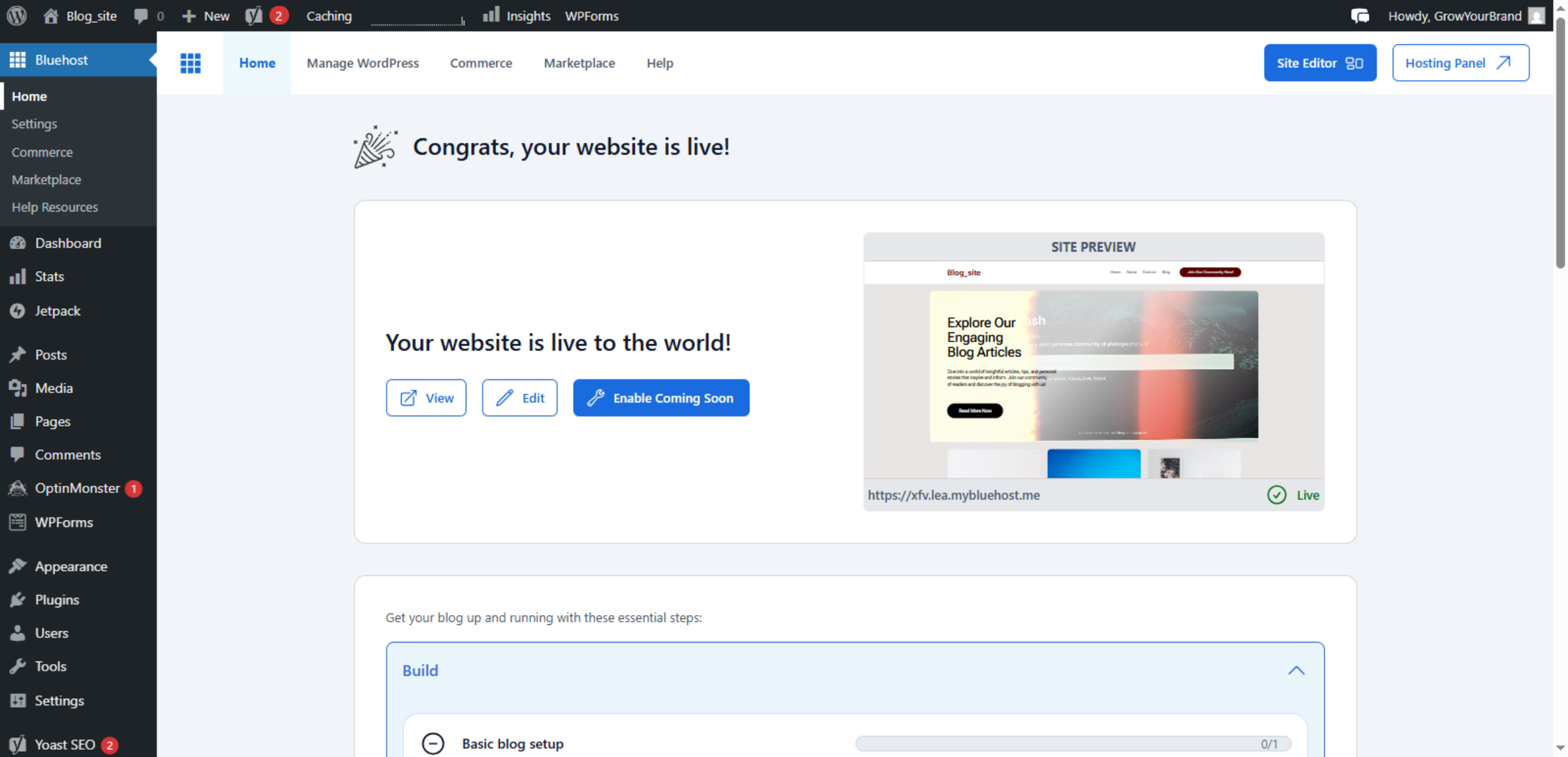1568x757 pixels.
Task: Open Yoast SEO notifications from the admin bar
Action: [264, 16]
